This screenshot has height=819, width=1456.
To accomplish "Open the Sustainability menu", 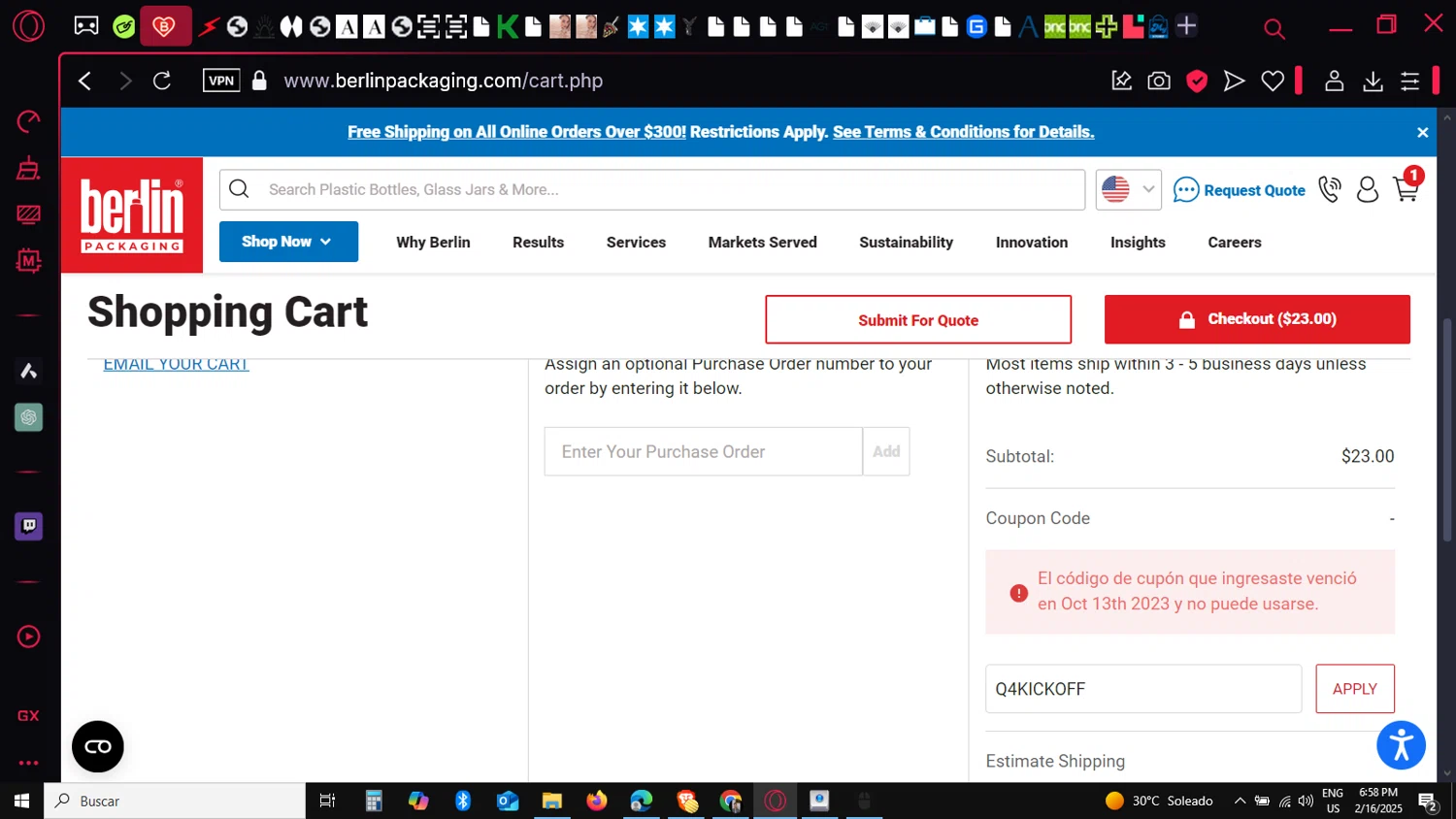I will pyautogui.click(x=906, y=243).
